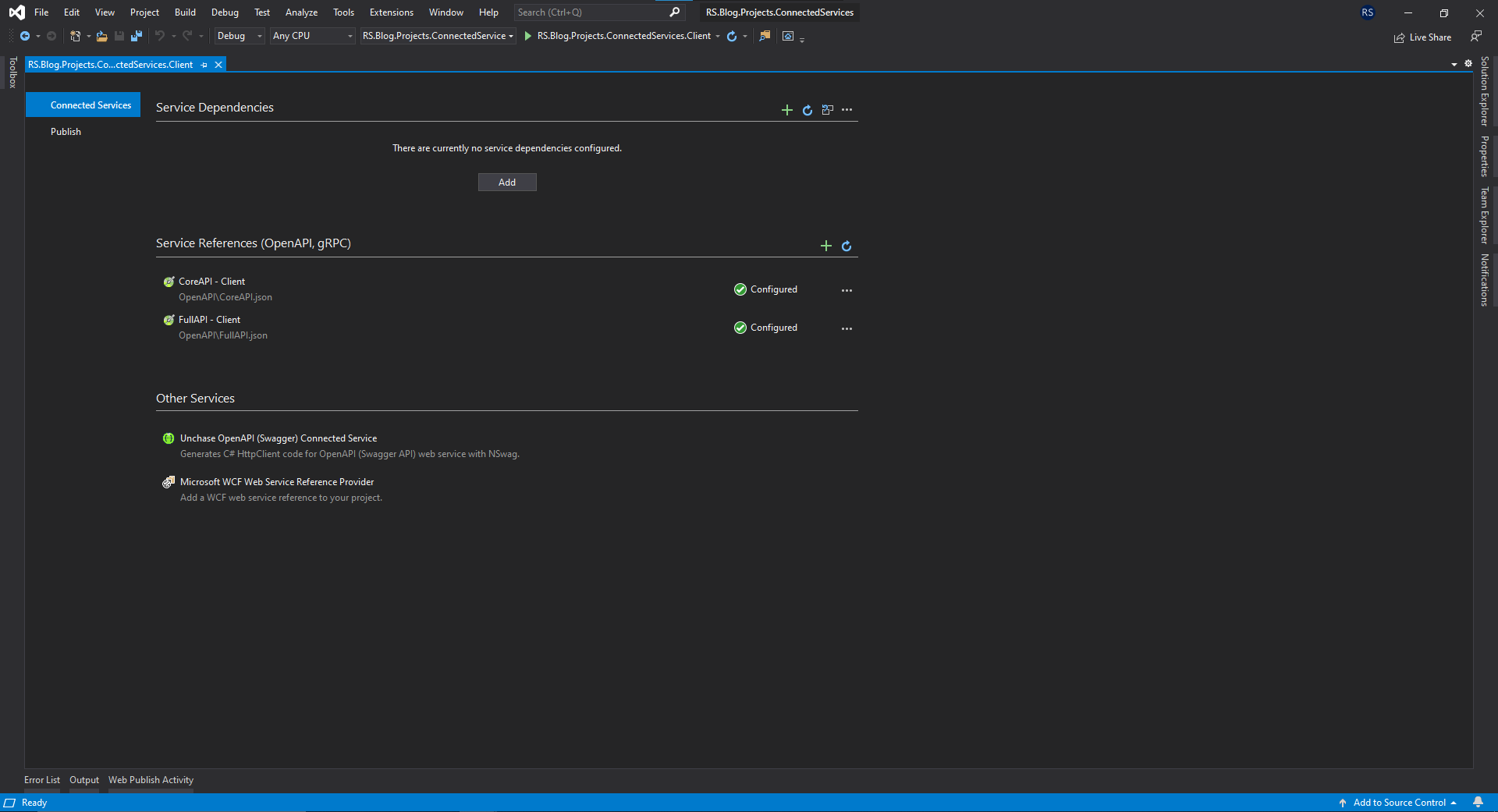This screenshot has width=1498, height=812.
Task: Click the Redo toolbar icon
Action: [x=187, y=36]
